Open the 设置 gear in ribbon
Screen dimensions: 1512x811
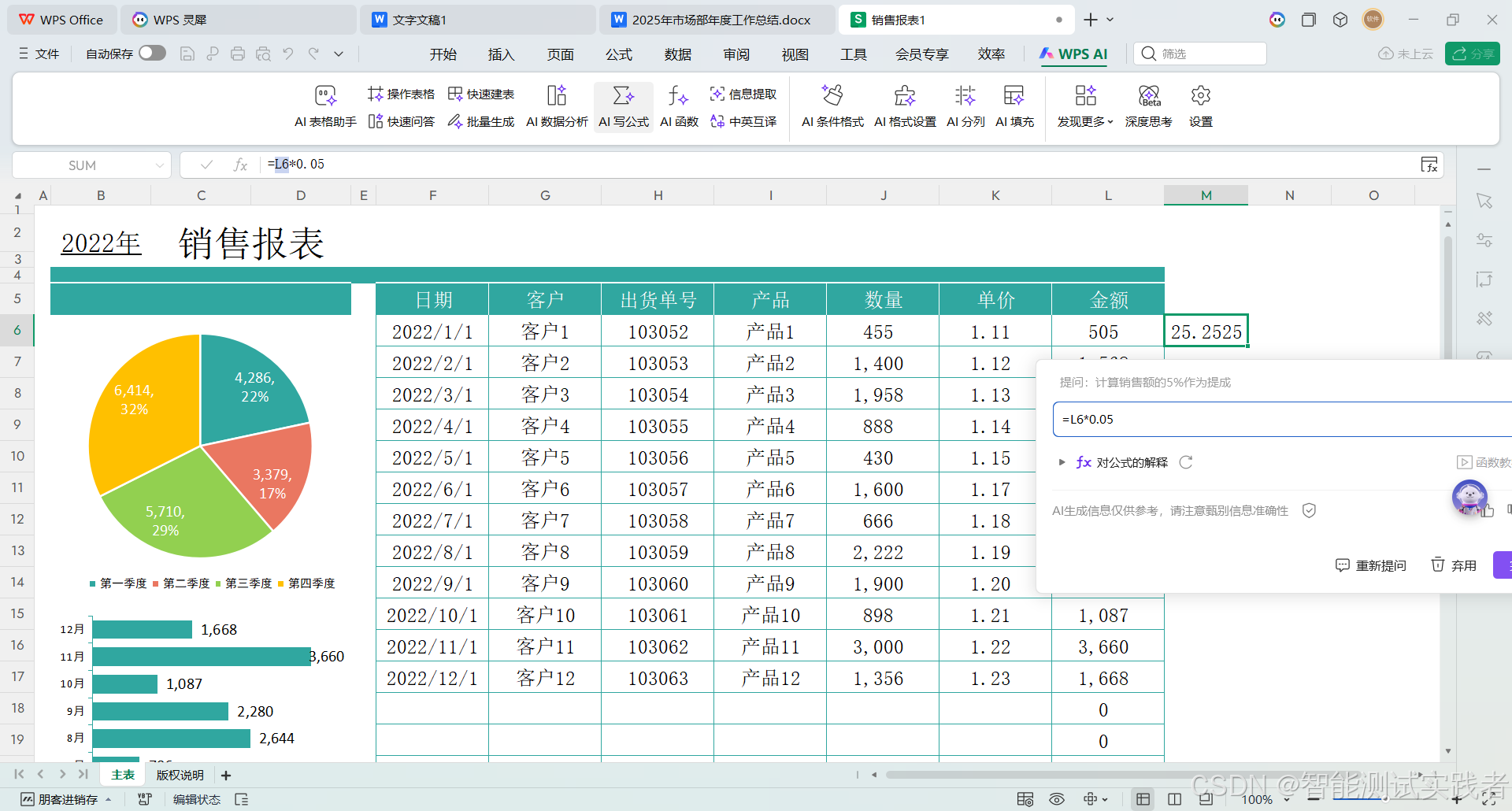click(x=1201, y=106)
